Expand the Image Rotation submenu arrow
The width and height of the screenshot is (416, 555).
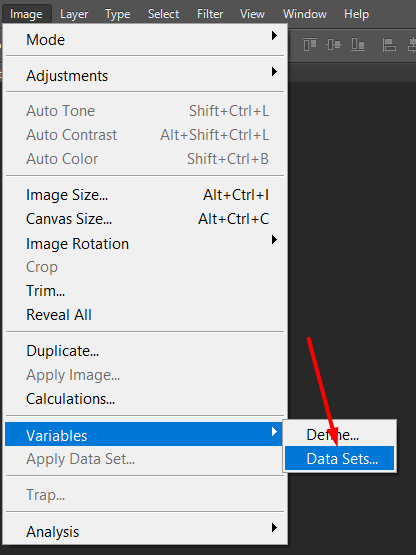(x=274, y=240)
